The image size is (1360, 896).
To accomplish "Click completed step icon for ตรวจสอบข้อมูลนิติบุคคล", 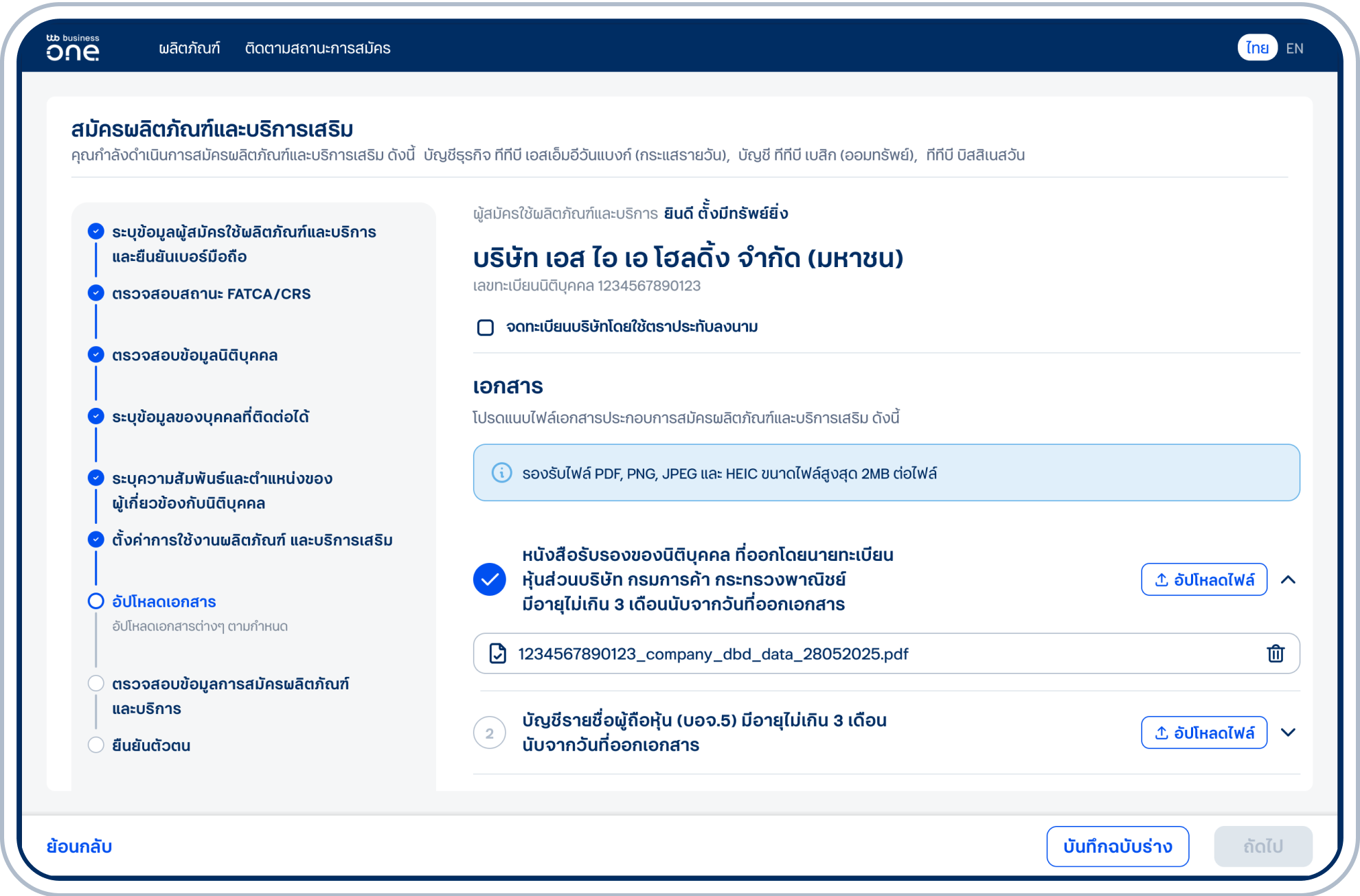I will (96, 355).
